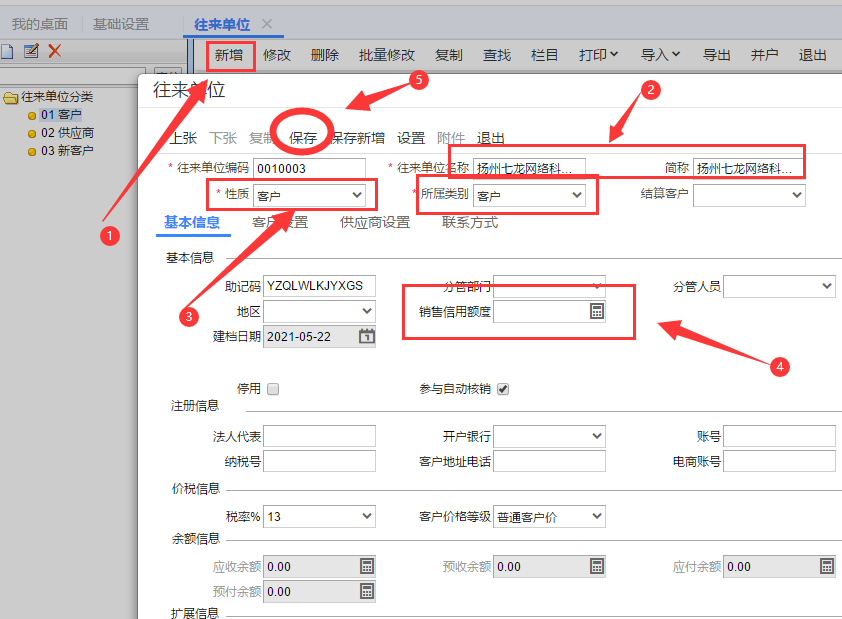Select the 基本信息 tab
Screen dimensions: 842x619
(x=192, y=222)
